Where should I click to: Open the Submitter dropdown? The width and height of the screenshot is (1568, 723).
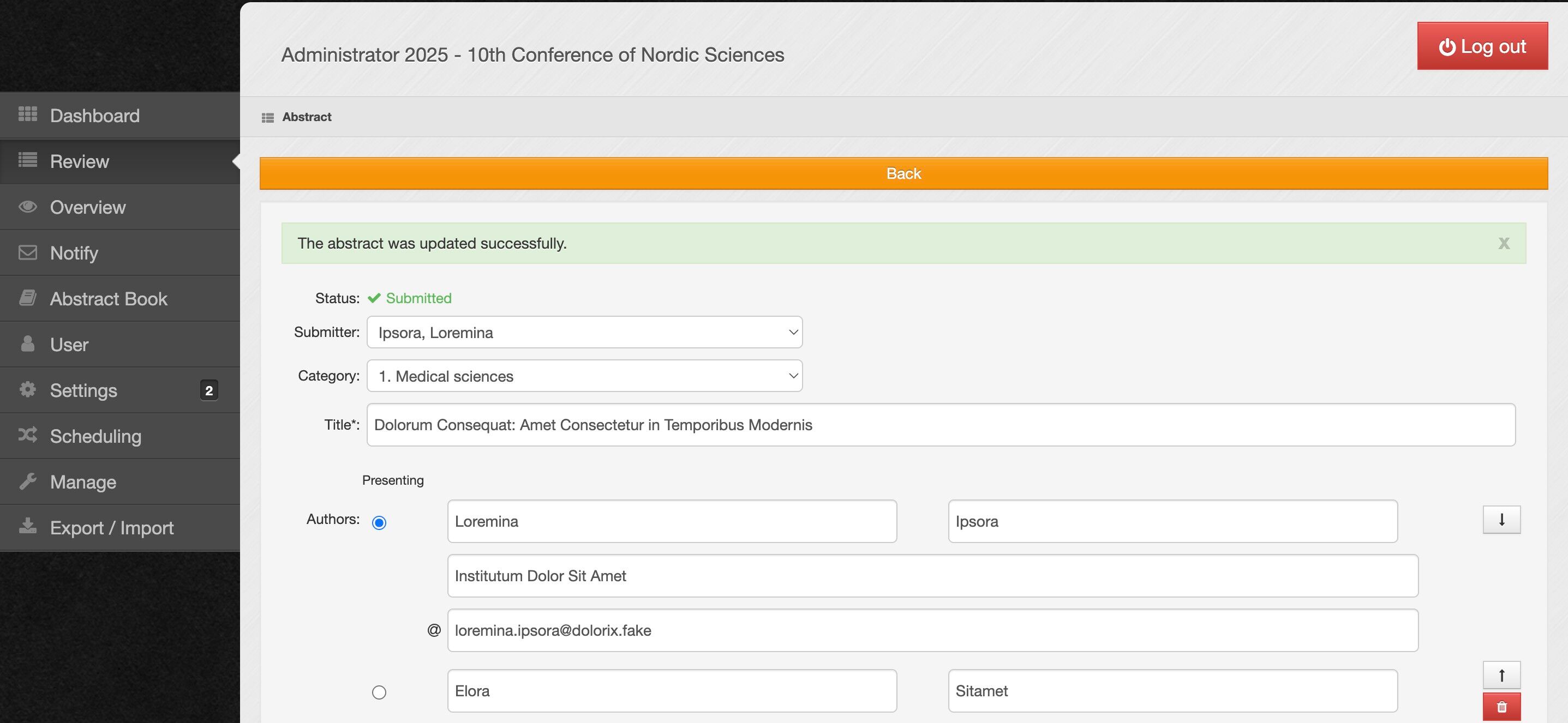(x=584, y=333)
